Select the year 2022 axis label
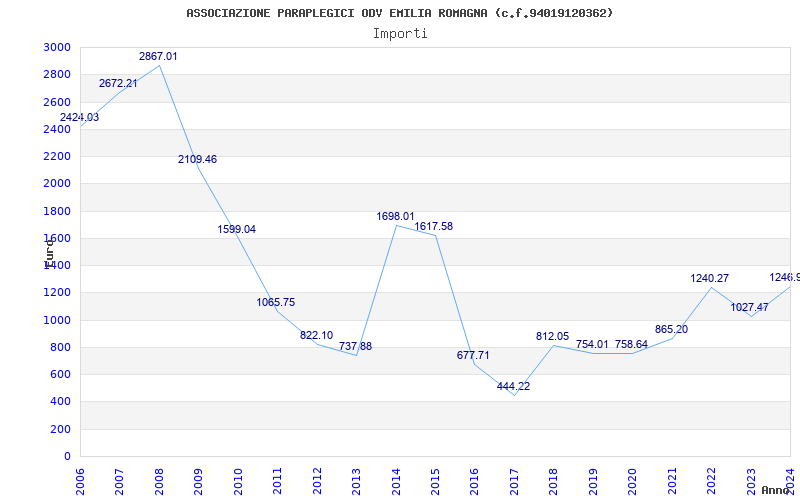 tap(711, 482)
